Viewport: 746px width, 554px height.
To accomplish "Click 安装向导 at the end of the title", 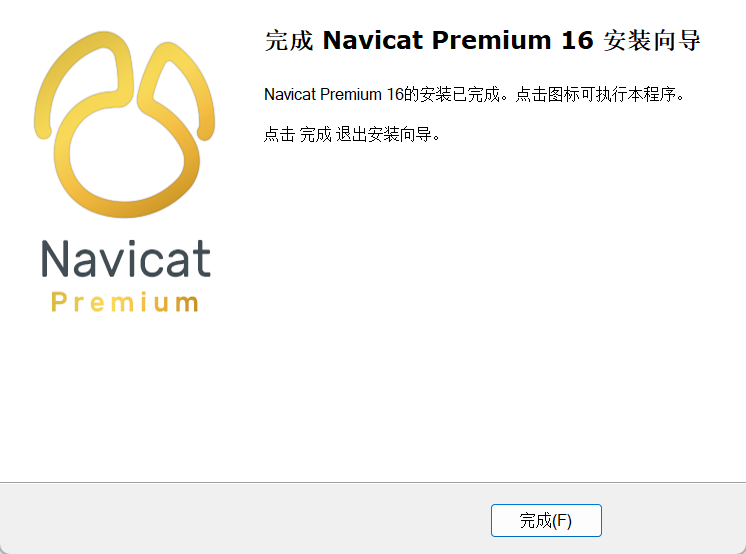I will point(652,40).
